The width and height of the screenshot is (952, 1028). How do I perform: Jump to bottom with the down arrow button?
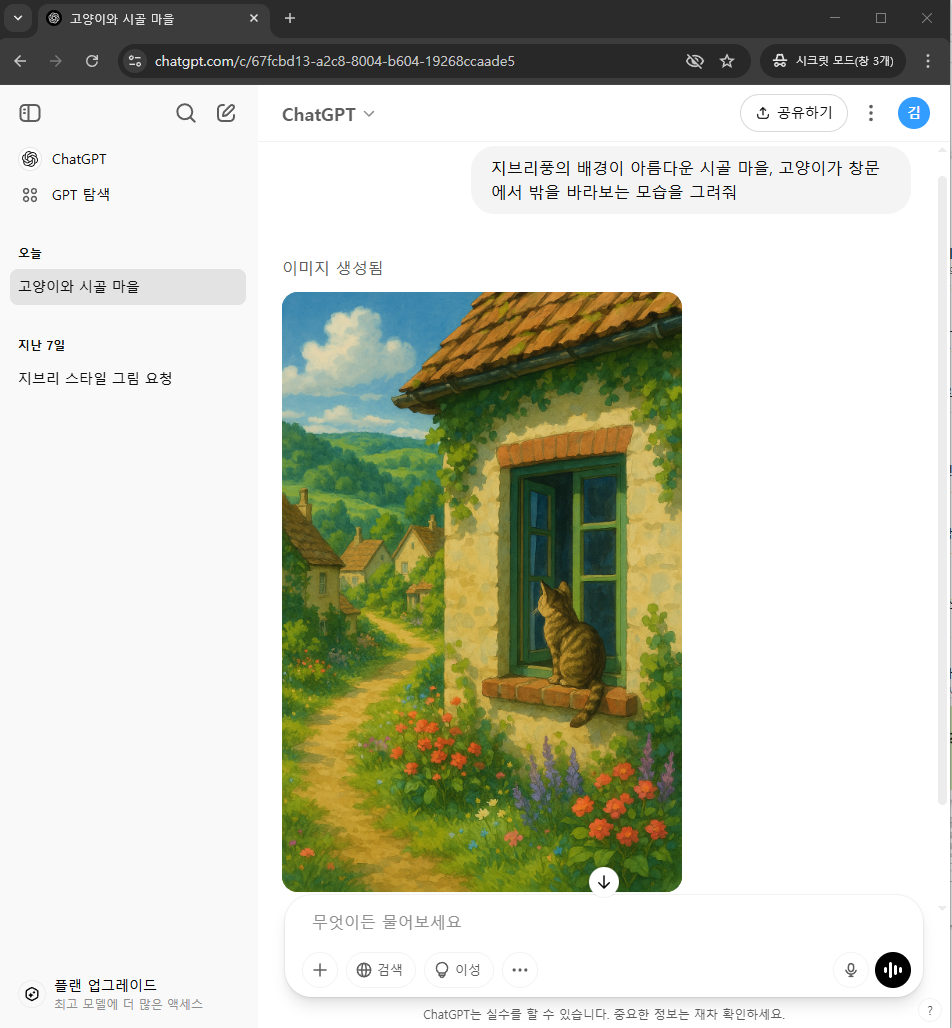(x=604, y=882)
